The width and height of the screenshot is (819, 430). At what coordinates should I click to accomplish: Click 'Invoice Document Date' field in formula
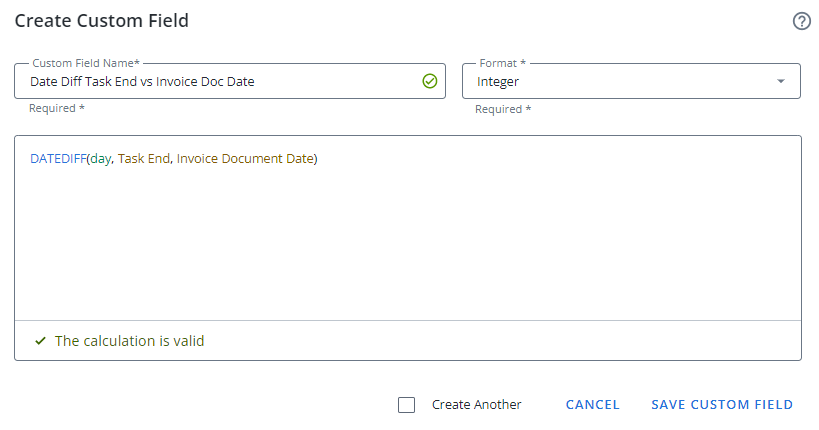[244, 159]
